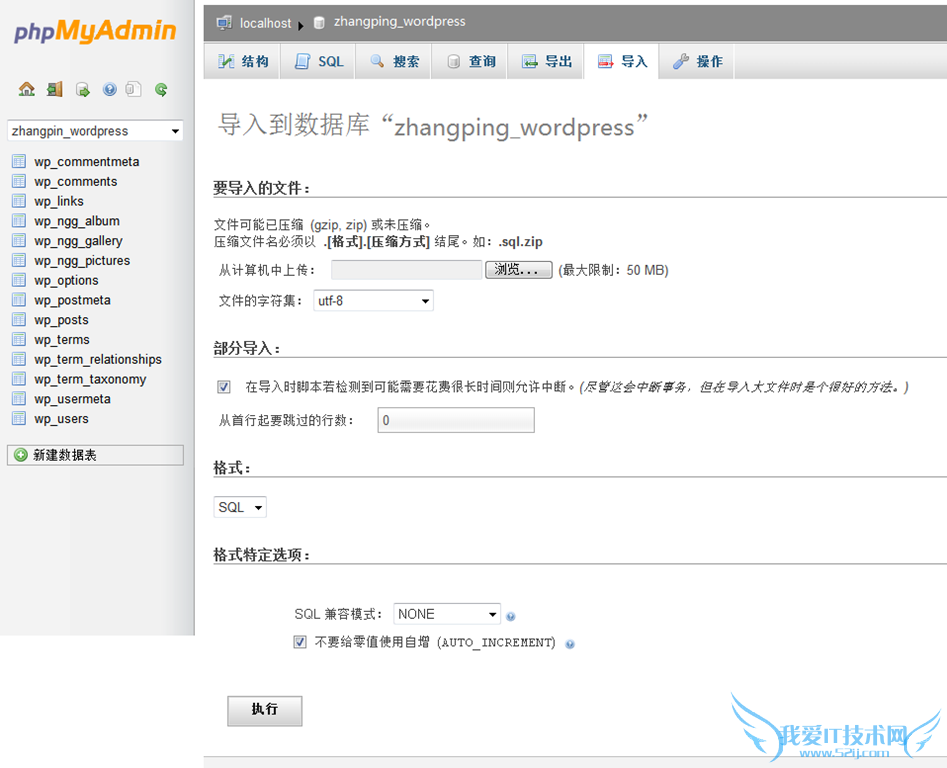Click table icon beside wp_comments
947x768 pixels.
tap(19, 181)
